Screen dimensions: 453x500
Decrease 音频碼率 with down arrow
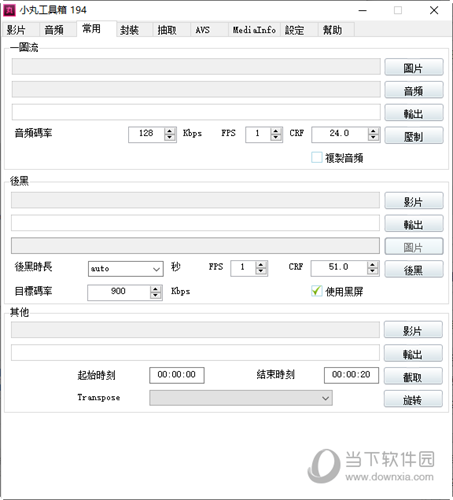point(170,138)
